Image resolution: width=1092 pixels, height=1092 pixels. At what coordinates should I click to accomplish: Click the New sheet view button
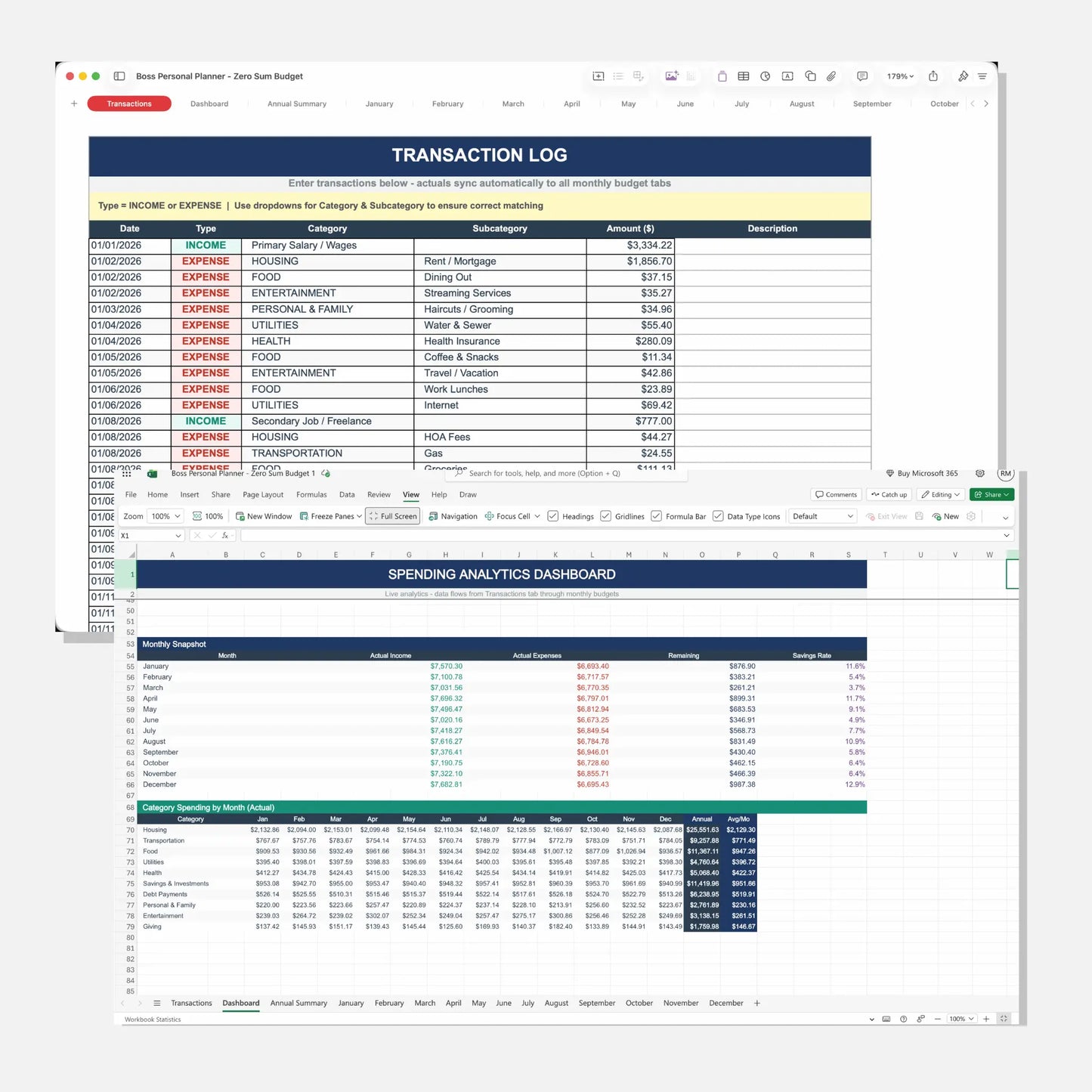(946, 517)
